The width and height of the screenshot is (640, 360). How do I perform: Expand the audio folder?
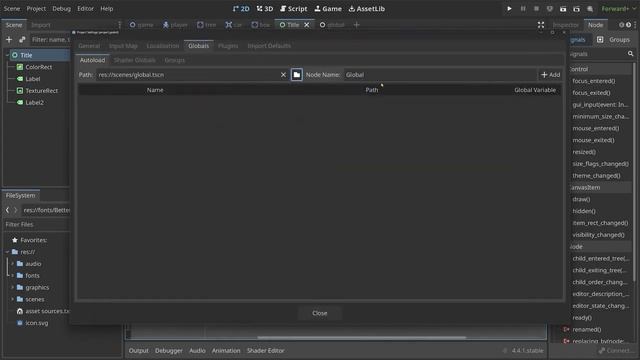click(13, 264)
